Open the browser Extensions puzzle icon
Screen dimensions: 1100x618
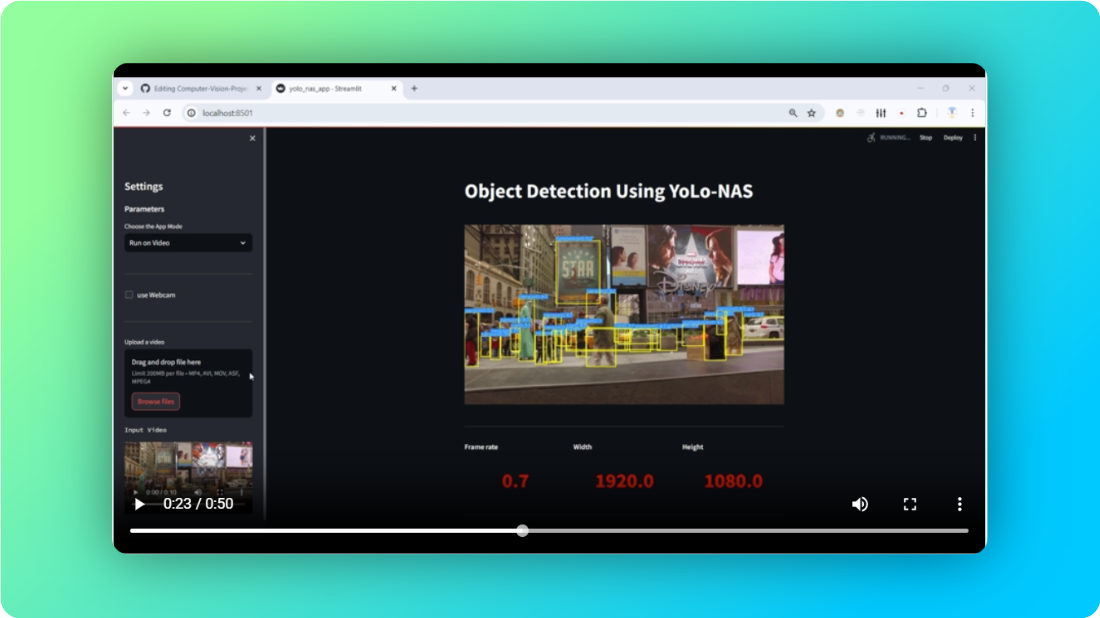[x=922, y=113]
